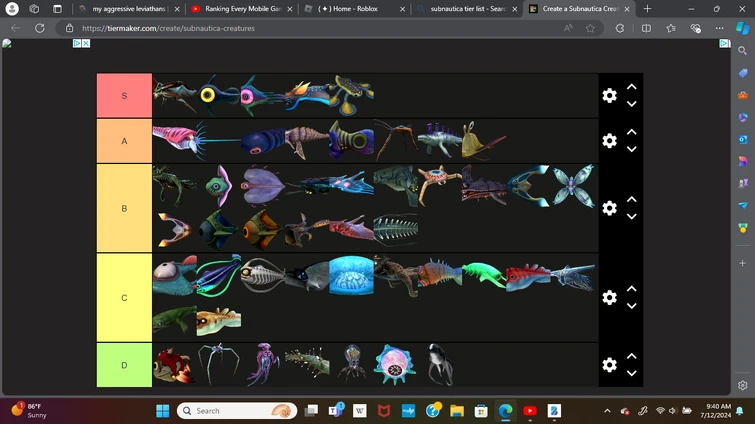
Task: Open the Copilot sidebar icon
Action: click(742, 28)
